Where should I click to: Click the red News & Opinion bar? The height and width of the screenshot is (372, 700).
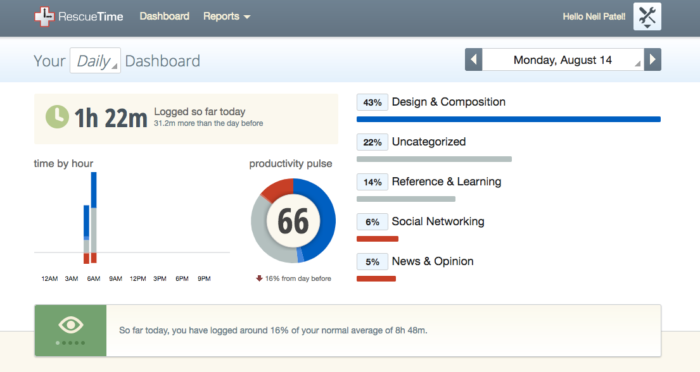(x=376, y=279)
